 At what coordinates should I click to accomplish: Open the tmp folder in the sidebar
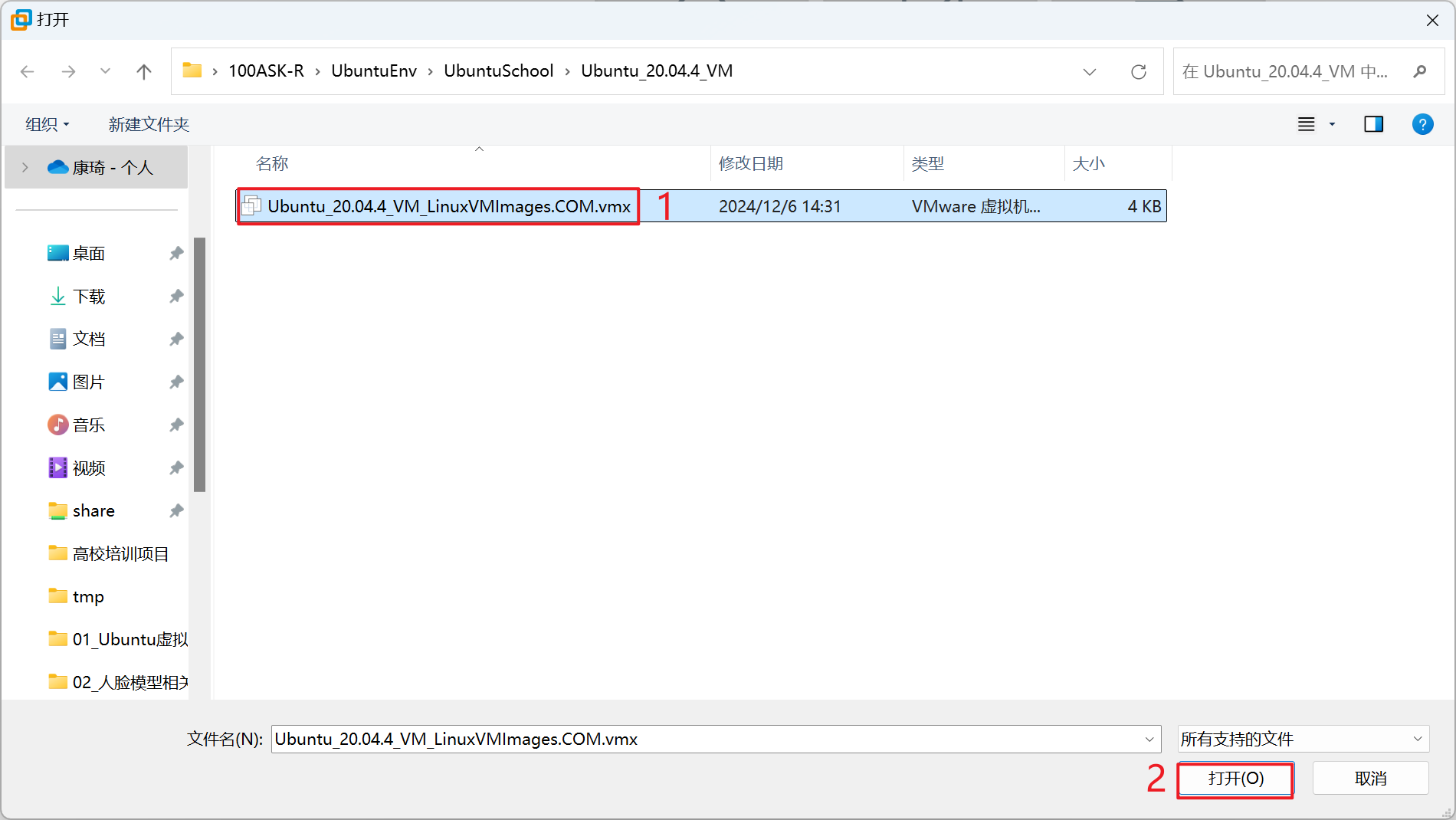[88, 596]
